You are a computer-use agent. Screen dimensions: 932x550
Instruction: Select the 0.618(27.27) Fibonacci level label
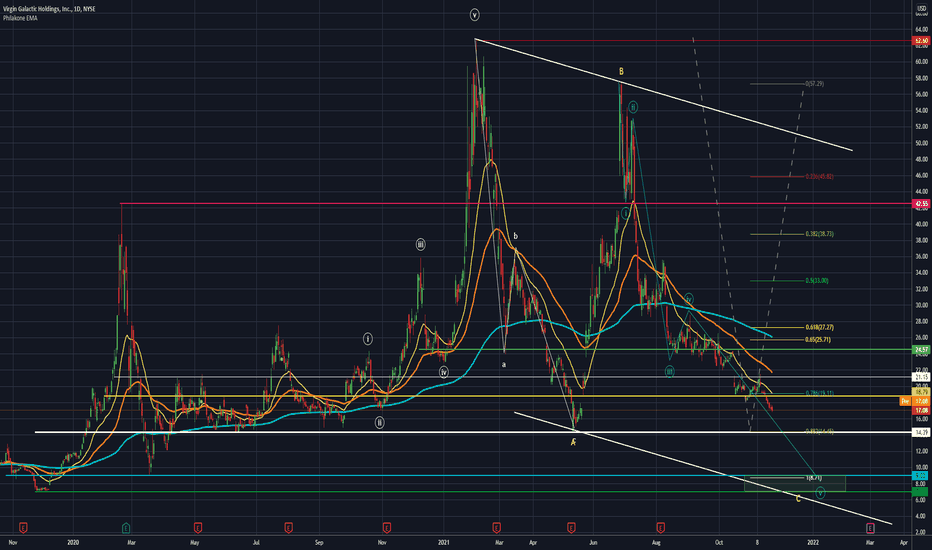pos(820,328)
